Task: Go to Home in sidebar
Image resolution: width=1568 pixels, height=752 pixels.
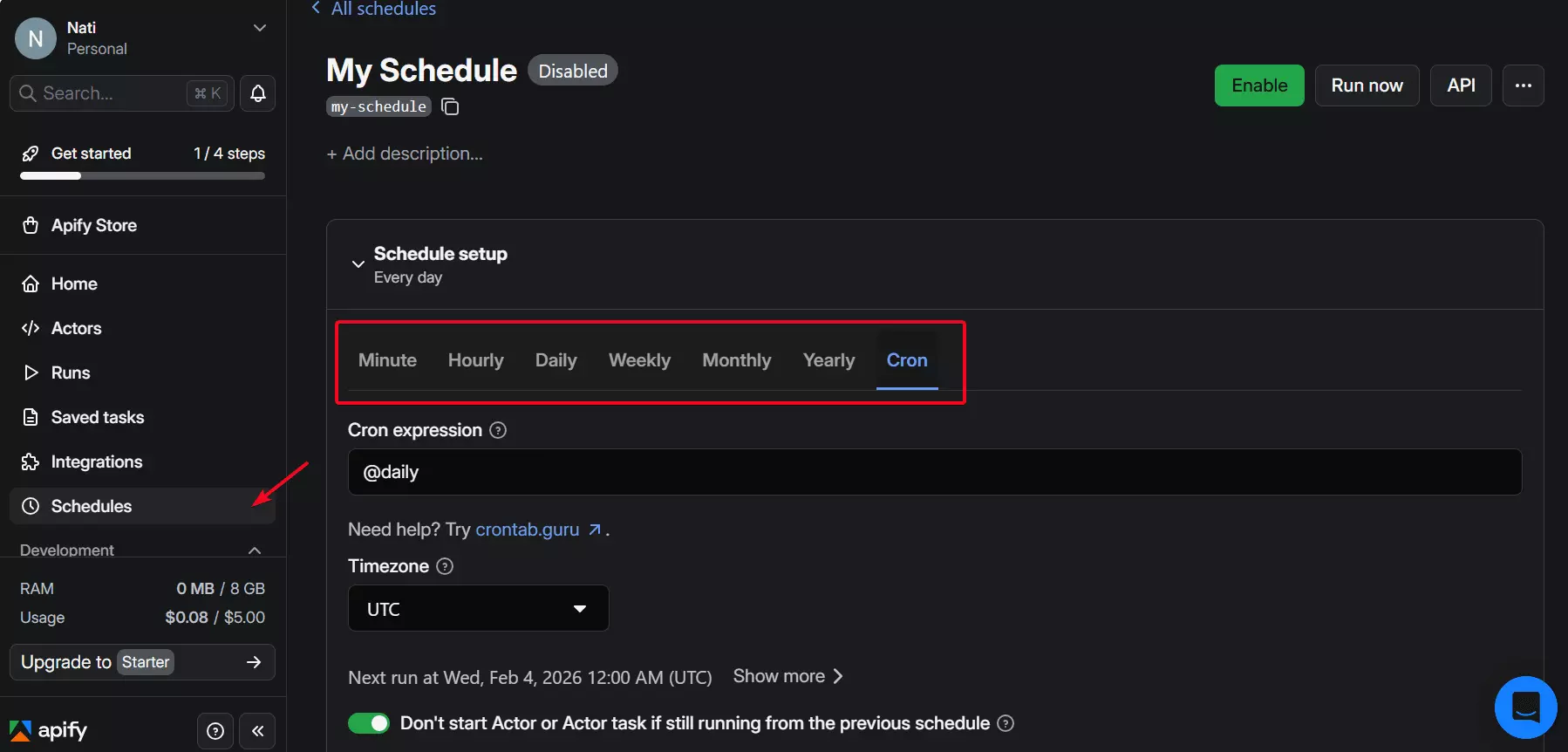Action: 142,284
